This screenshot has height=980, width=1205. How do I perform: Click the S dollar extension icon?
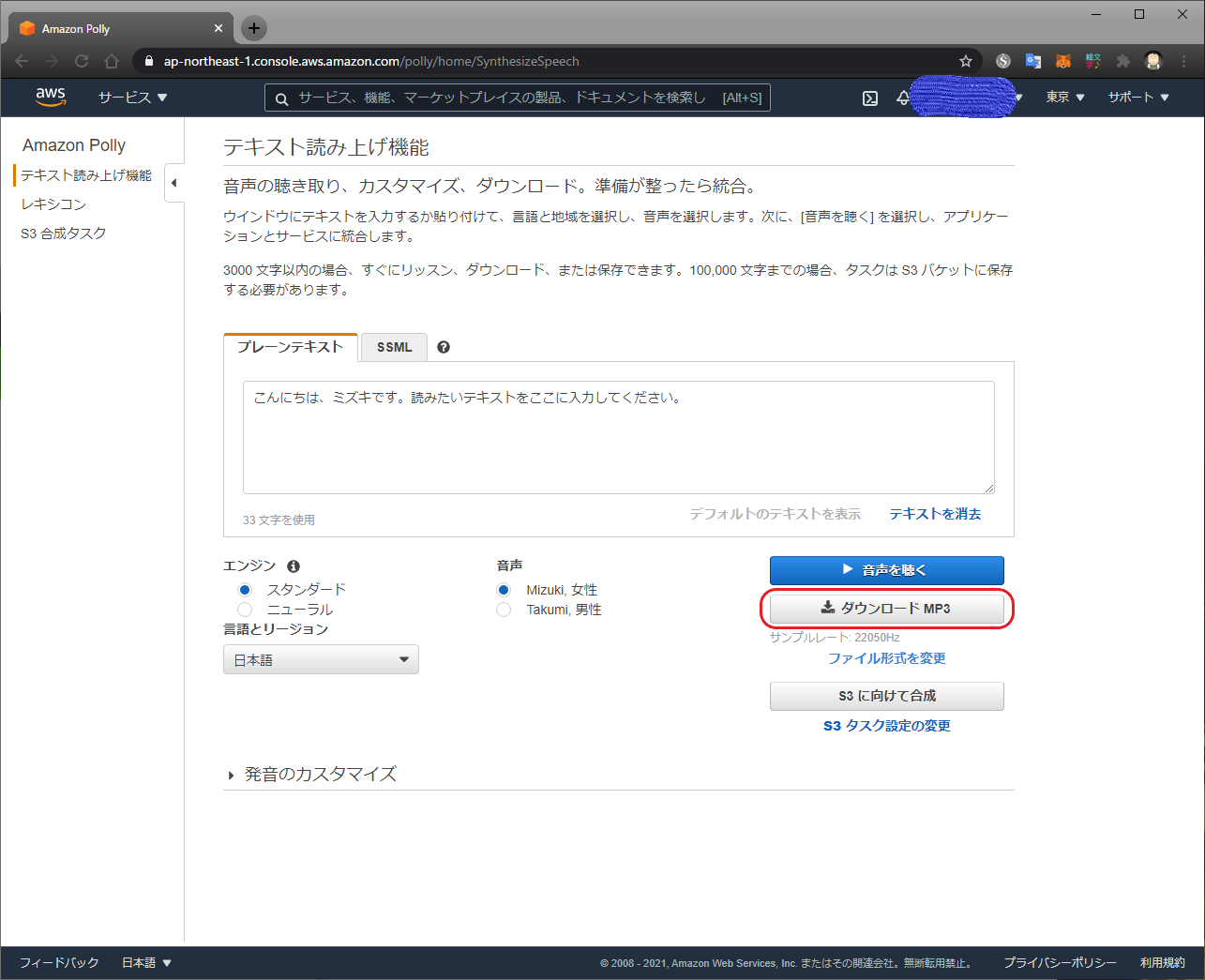coord(1003,61)
